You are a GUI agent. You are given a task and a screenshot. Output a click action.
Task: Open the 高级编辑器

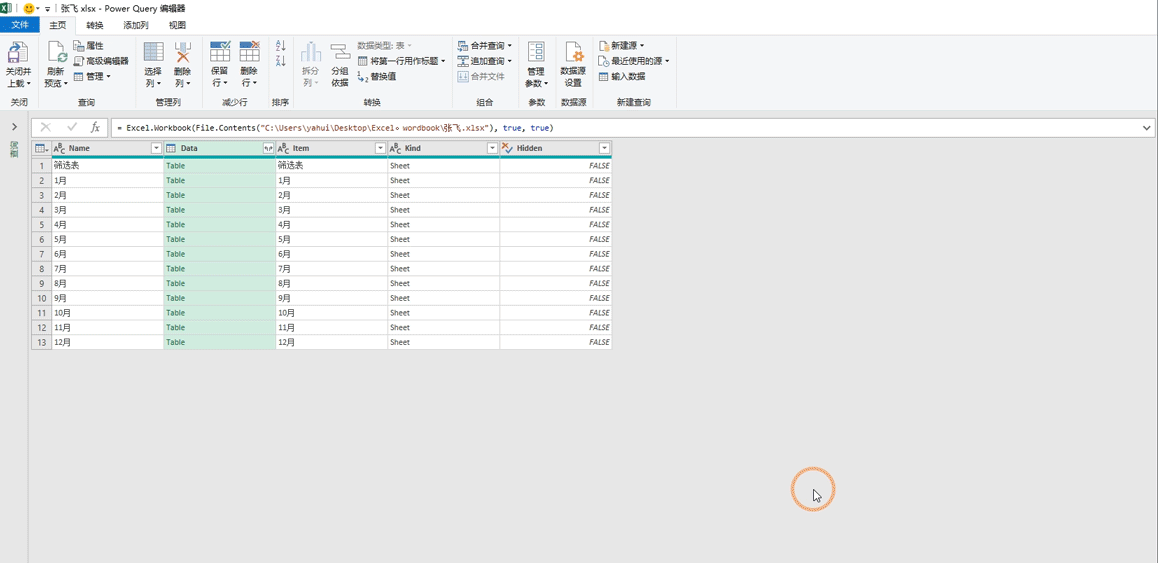pos(101,61)
